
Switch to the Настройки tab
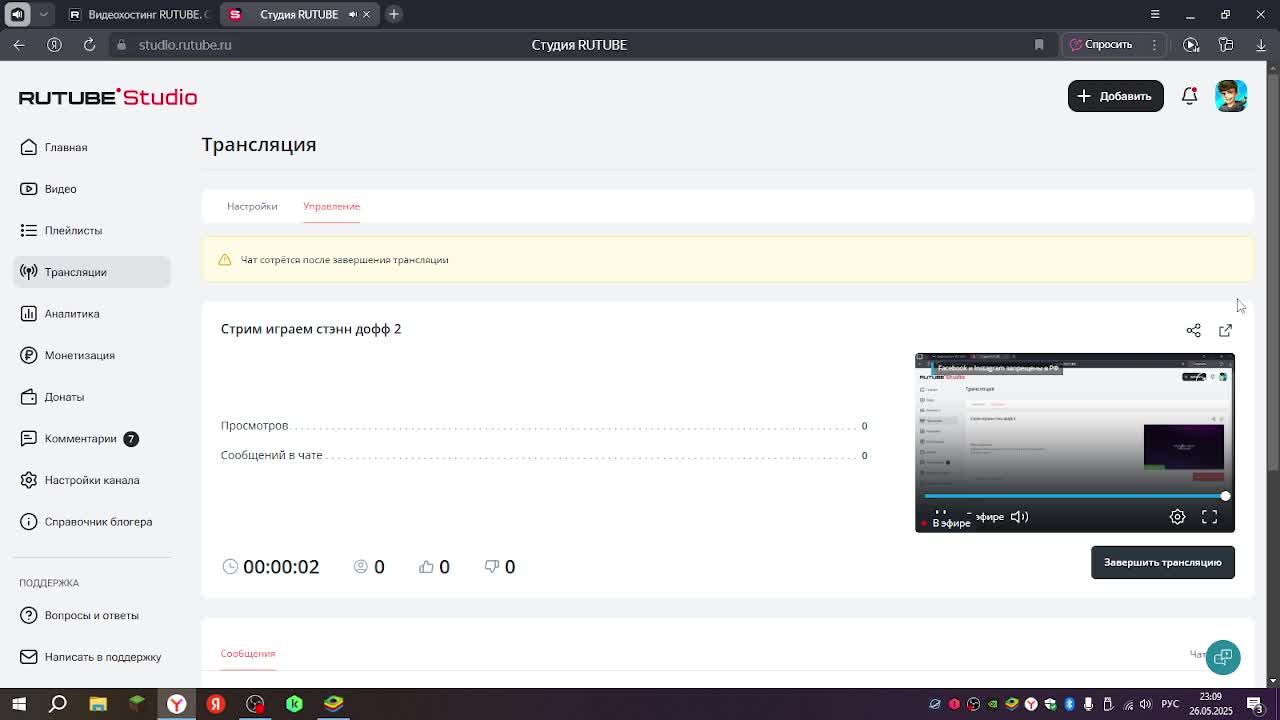tap(252, 206)
